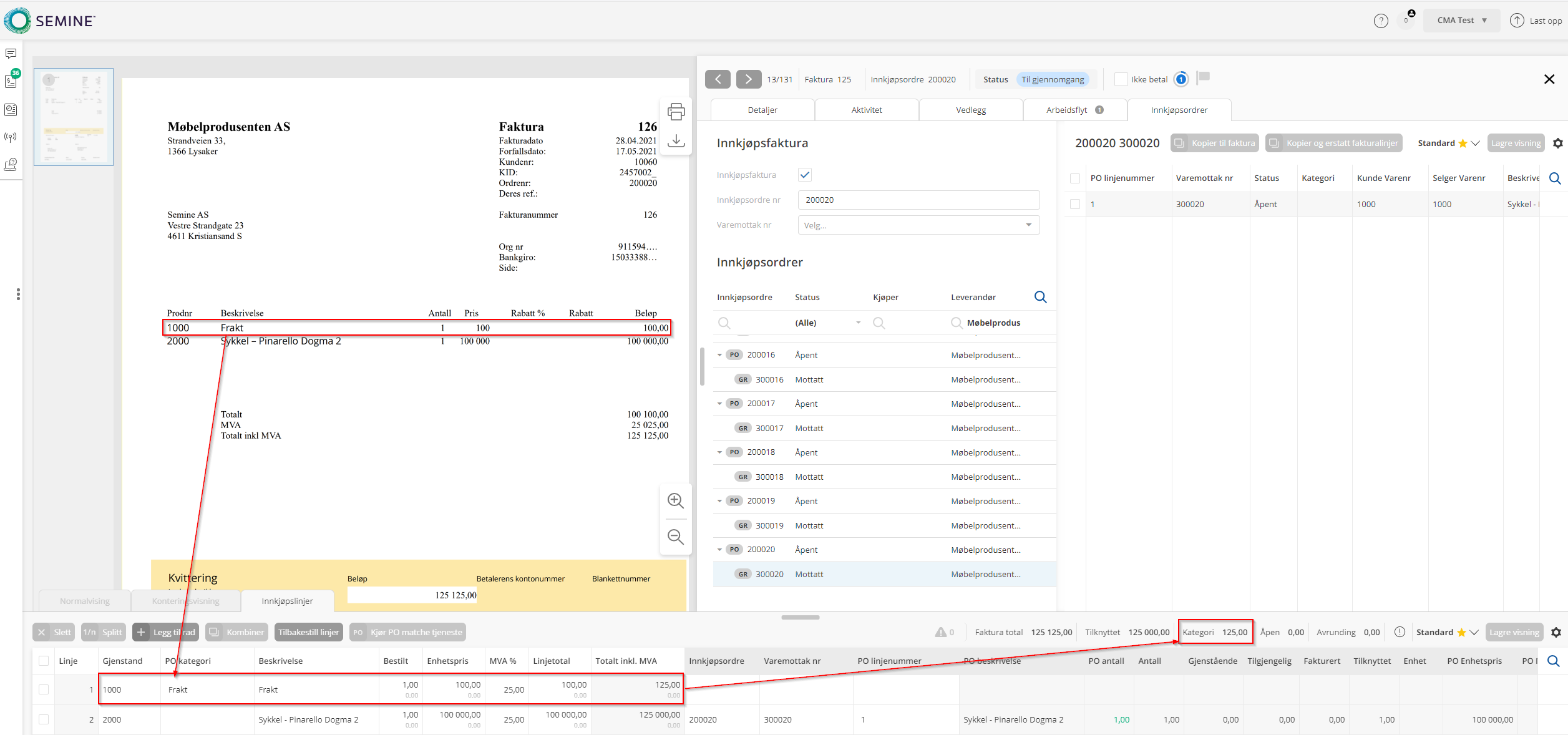Zoom out of the invoice preview
1568x735 pixels.
pos(675,537)
